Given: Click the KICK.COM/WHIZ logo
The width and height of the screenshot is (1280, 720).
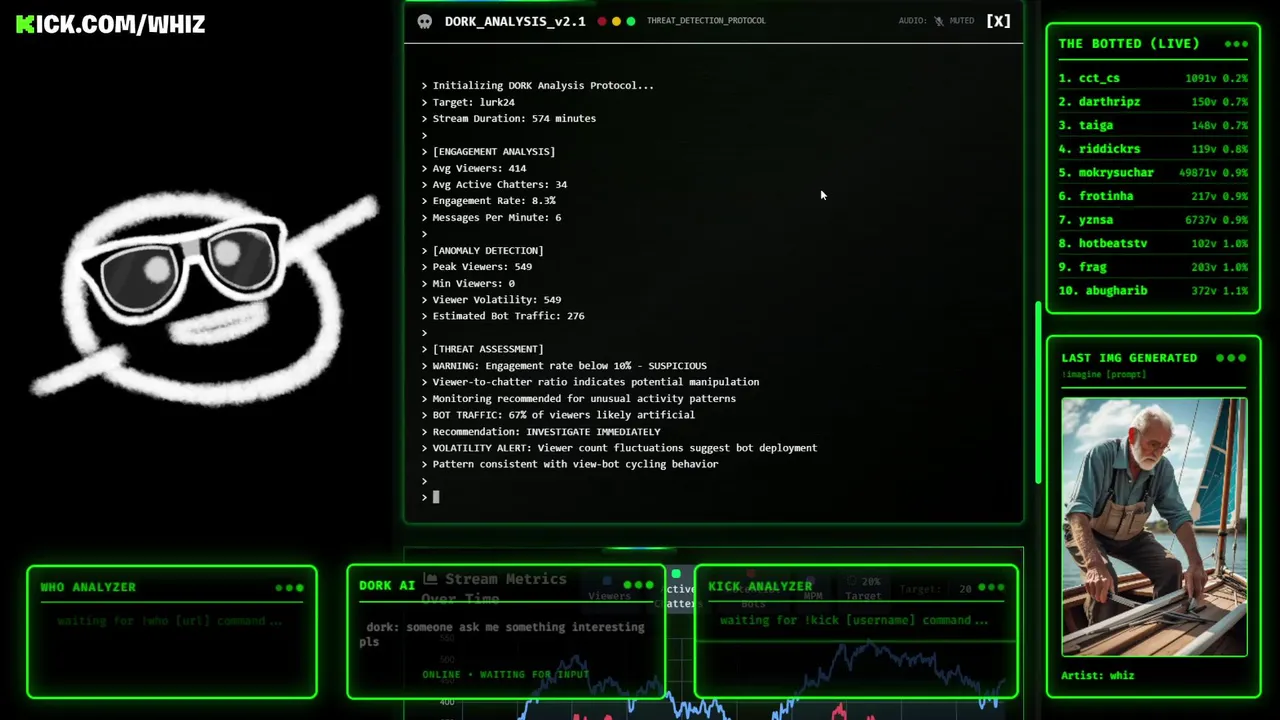Looking at the screenshot, I should click(x=110, y=24).
